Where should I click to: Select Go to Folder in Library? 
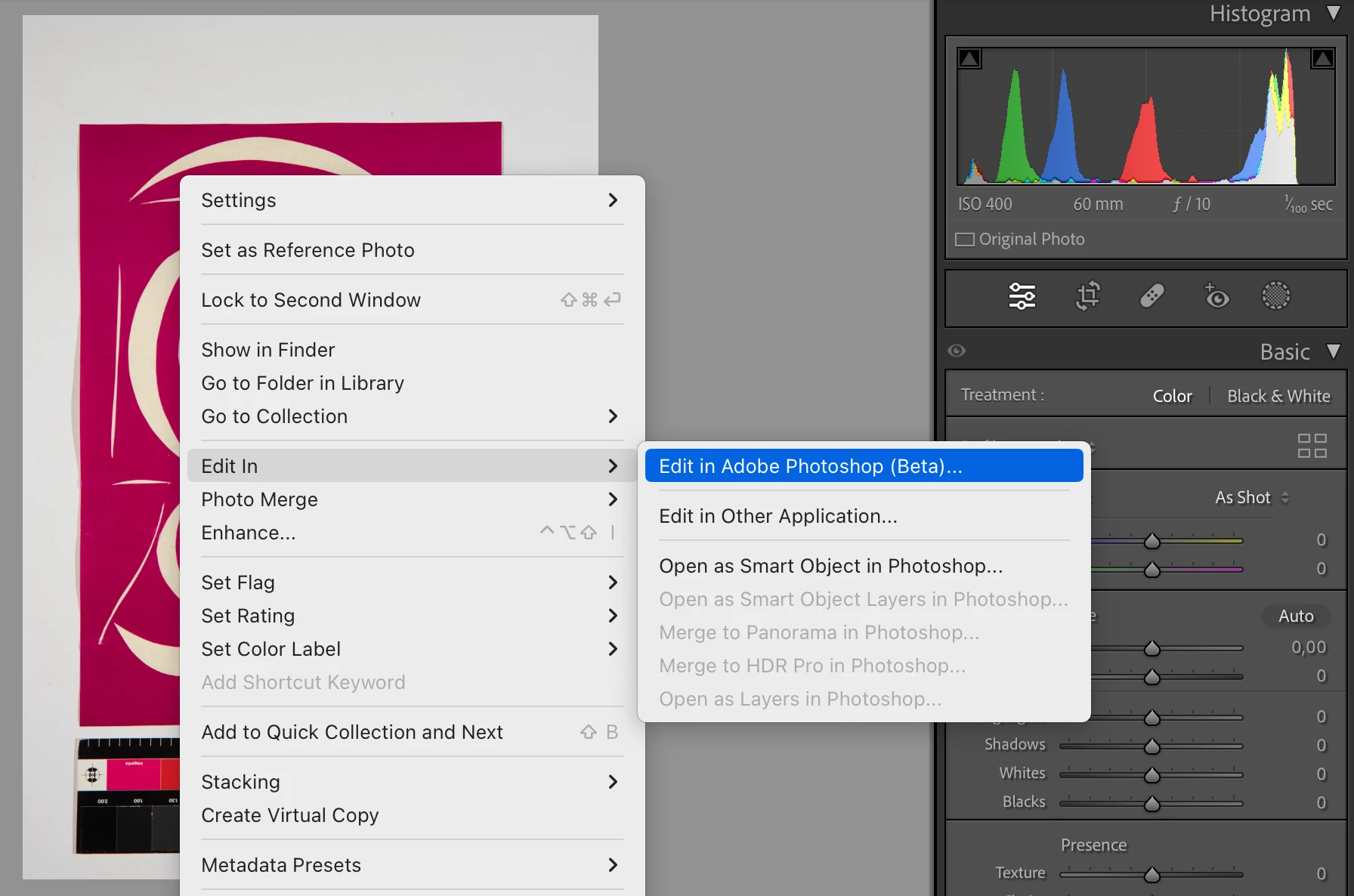coord(413,383)
